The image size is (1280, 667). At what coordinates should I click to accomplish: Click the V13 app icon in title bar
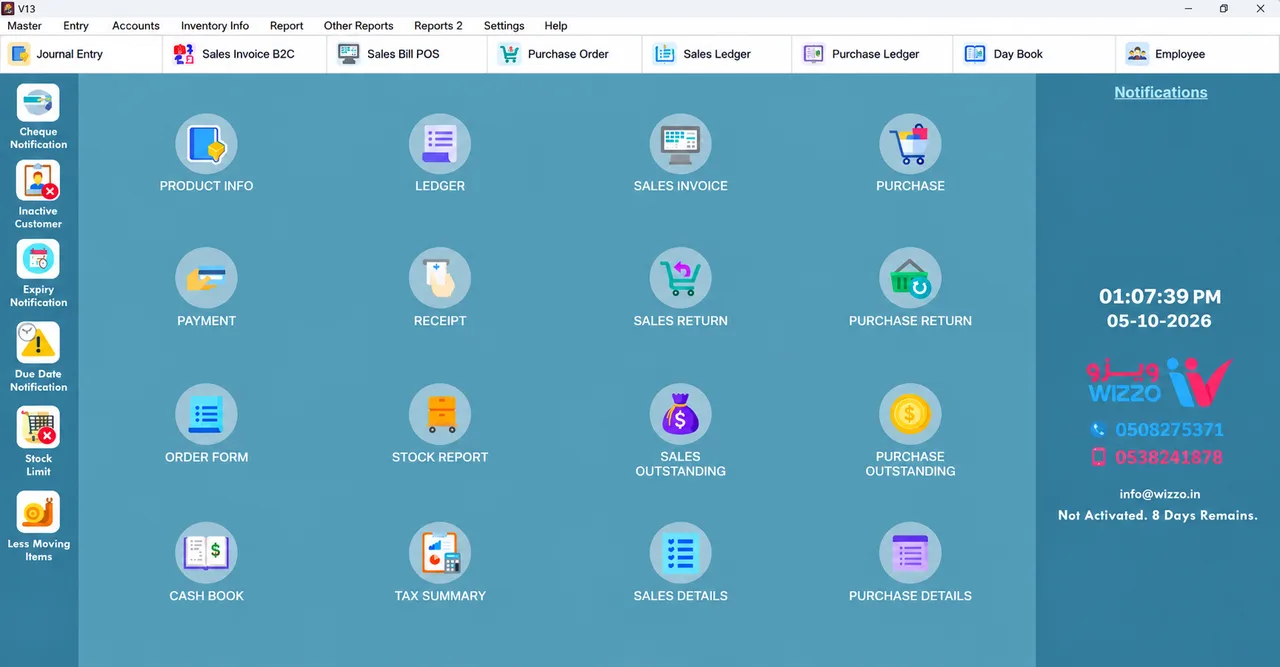coord(8,8)
